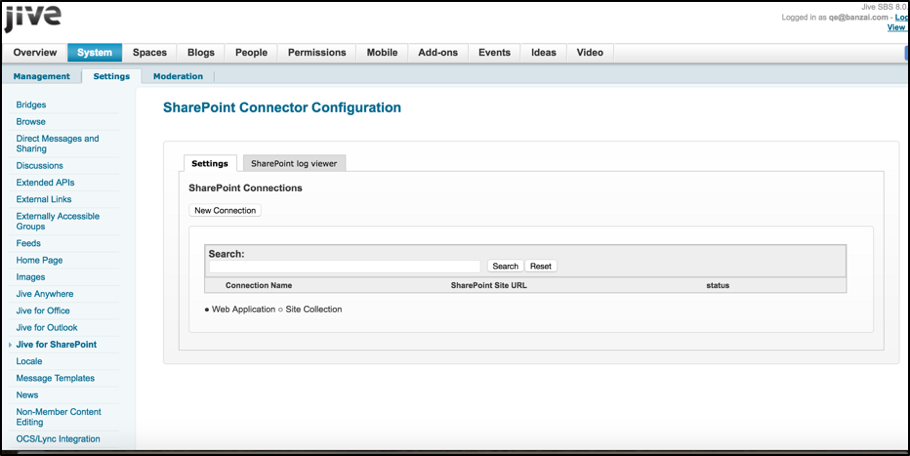Open Jive for Outlook settings
The height and width of the screenshot is (456, 910).
pyautogui.click(x=46, y=327)
